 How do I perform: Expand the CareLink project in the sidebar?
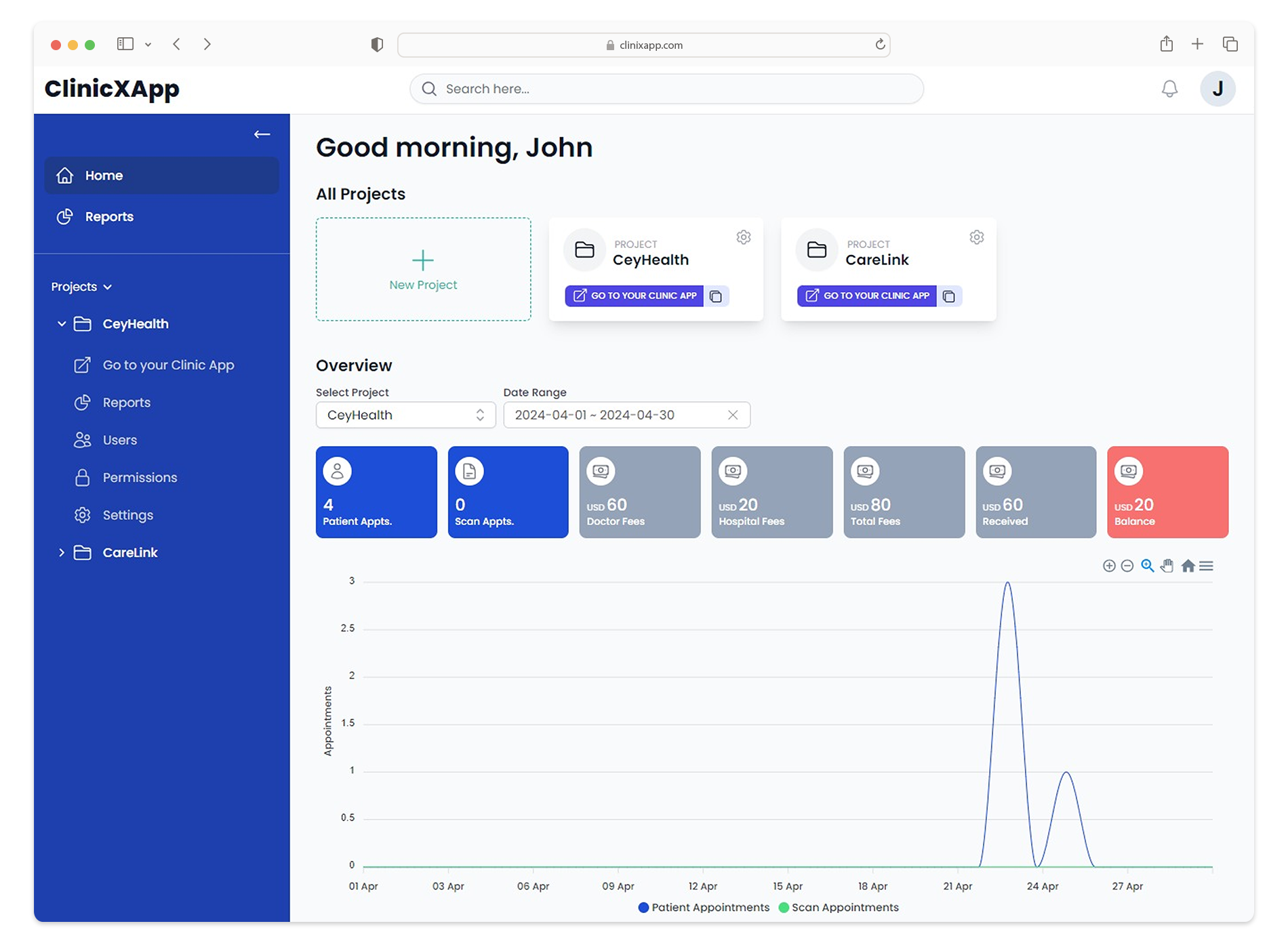coord(62,552)
